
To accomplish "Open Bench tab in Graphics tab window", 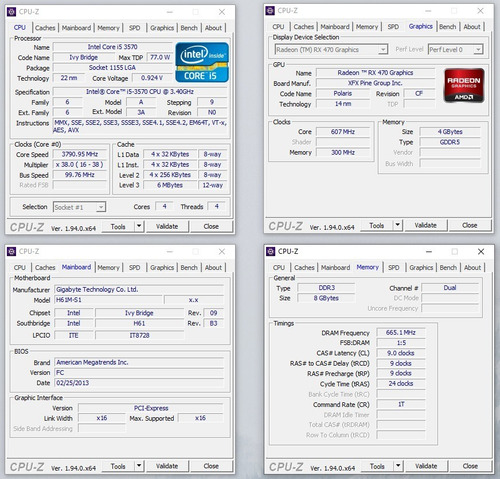I will click(x=447, y=27).
